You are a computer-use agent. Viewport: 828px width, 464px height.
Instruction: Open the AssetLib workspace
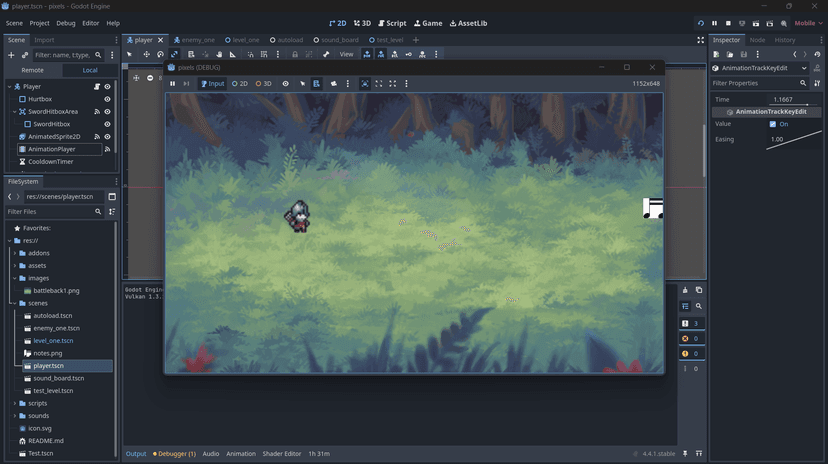point(468,23)
